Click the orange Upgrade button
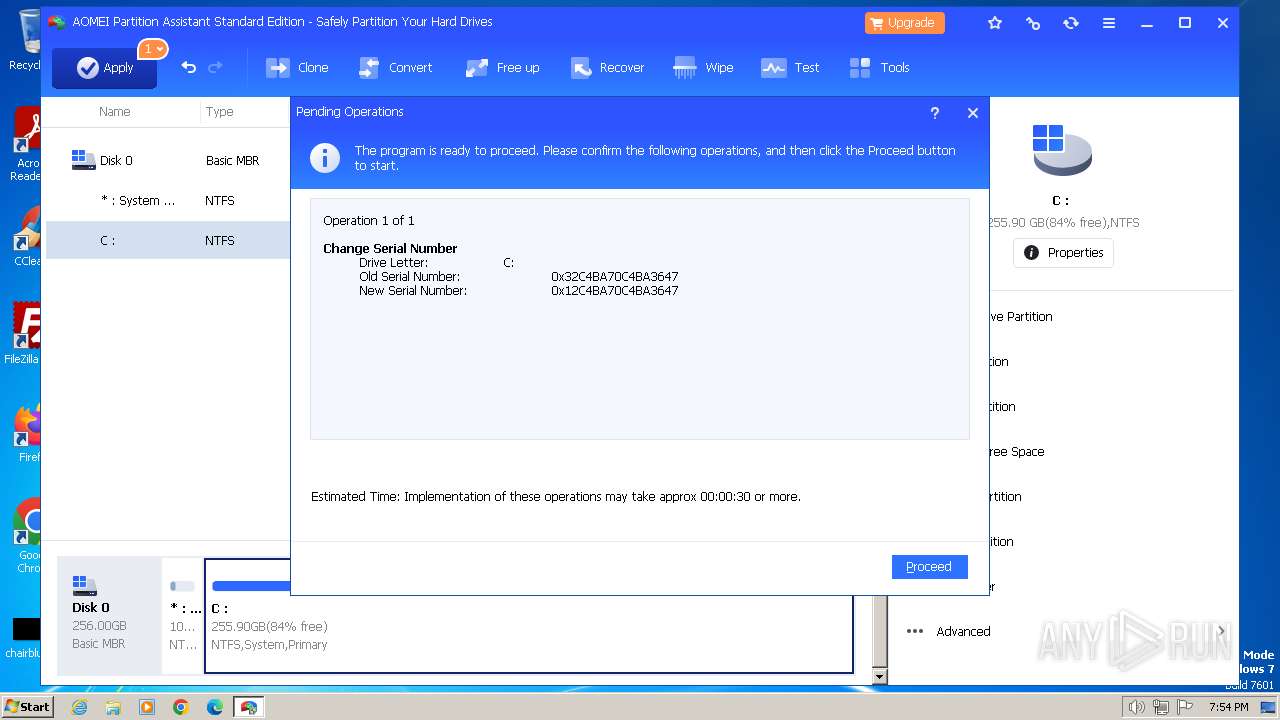Image resolution: width=1280 pixels, height=720 pixels. click(x=904, y=22)
